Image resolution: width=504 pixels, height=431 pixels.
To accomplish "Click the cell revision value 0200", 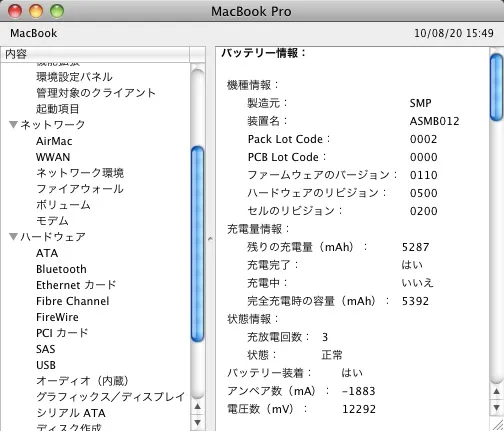I will tap(423, 211).
